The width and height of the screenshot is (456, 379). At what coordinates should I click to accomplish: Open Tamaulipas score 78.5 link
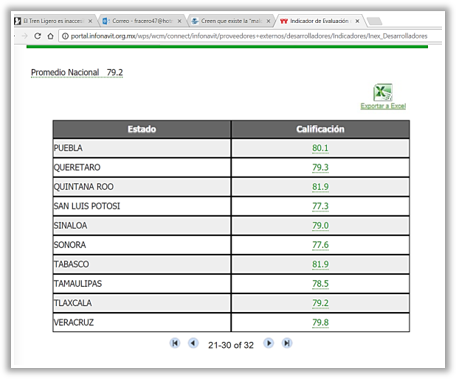click(x=320, y=284)
